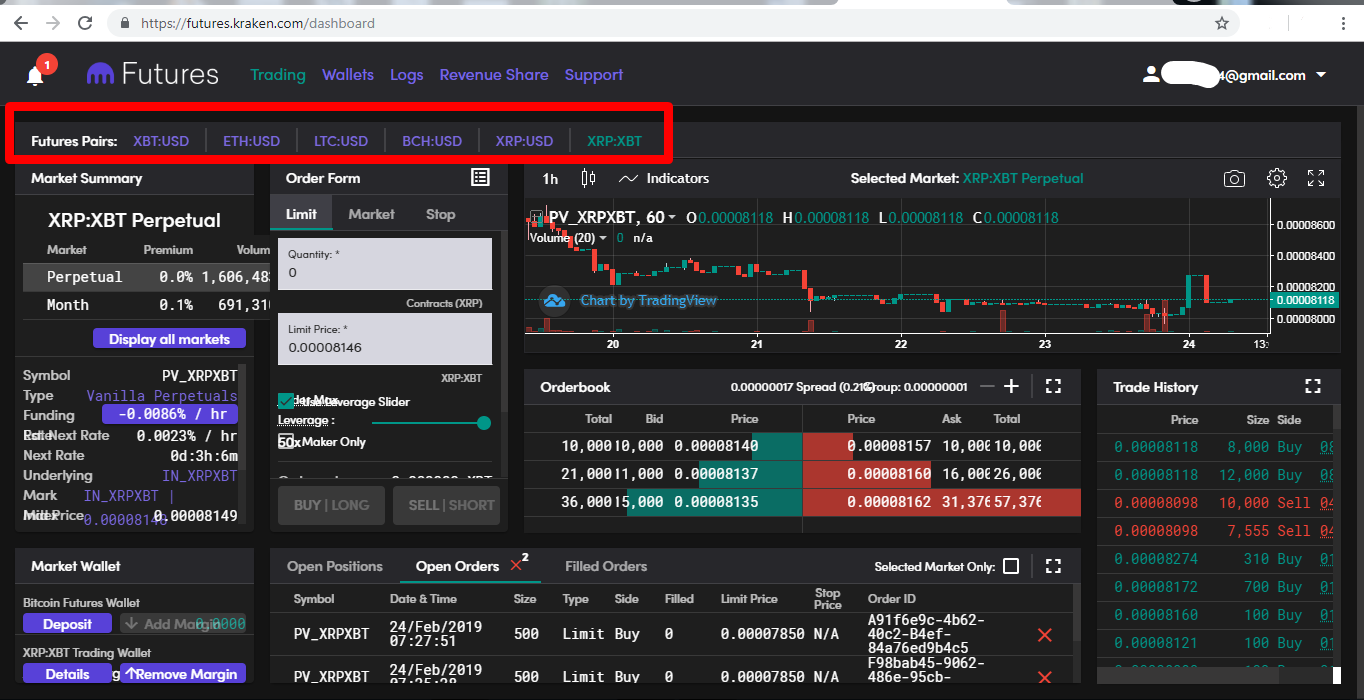Bookmark this page with the star
The width and height of the screenshot is (1364, 700).
coord(1221,22)
